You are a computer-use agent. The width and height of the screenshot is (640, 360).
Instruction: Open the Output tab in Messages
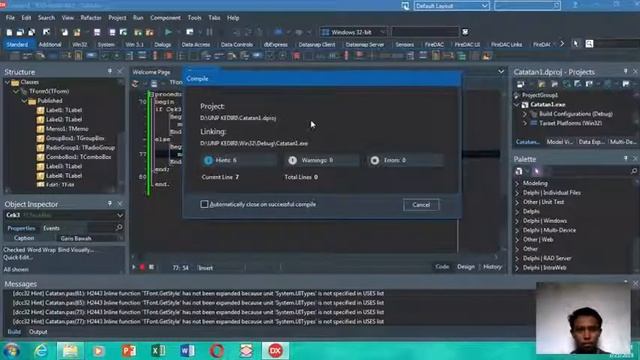(x=38, y=332)
